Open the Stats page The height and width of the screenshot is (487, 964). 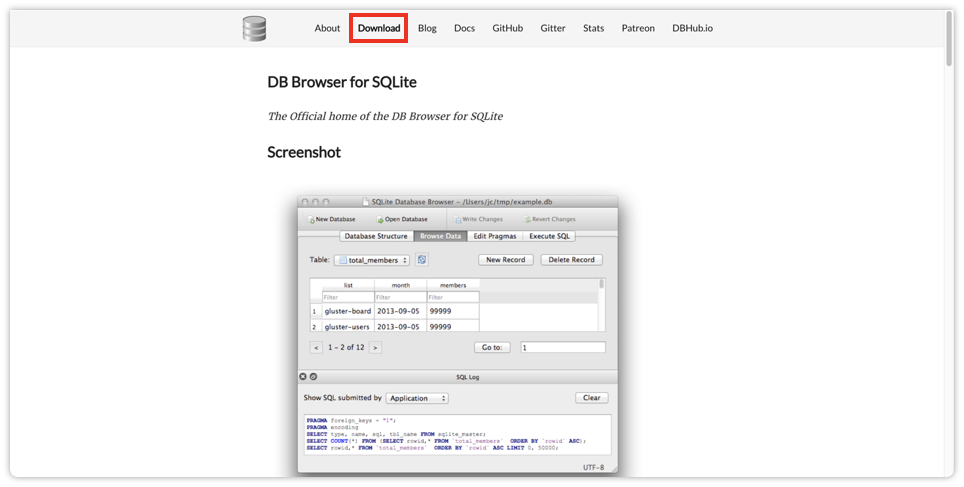593,28
